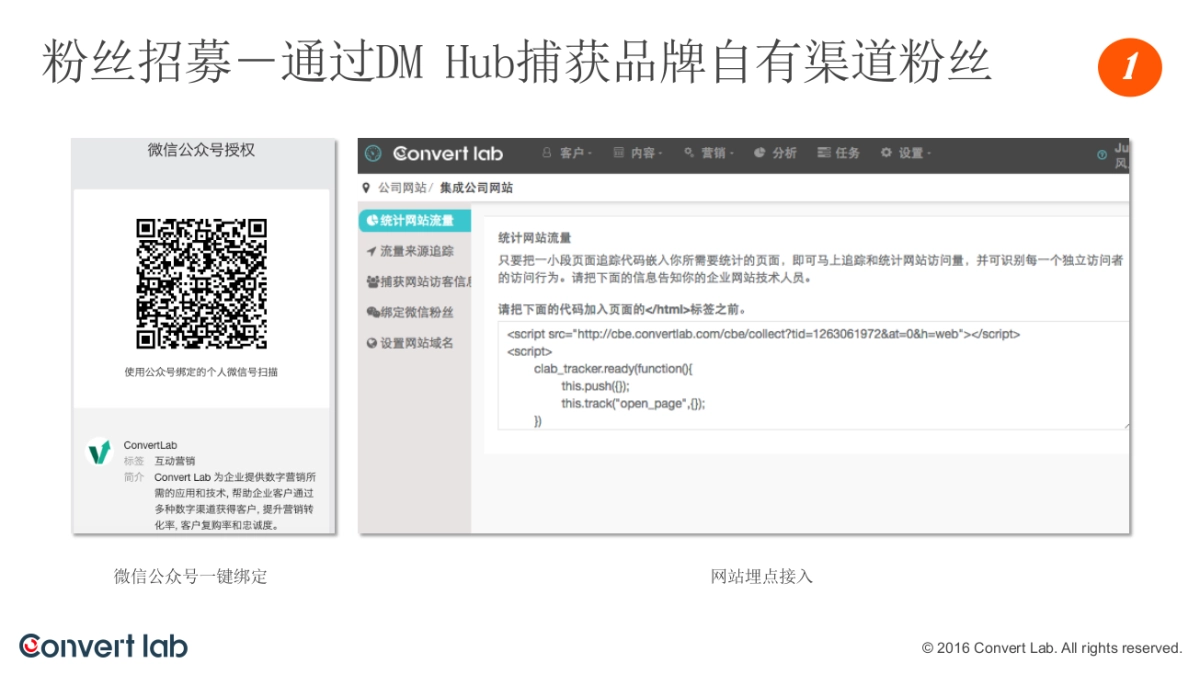Expand the 客户 dropdown menu

566,153
